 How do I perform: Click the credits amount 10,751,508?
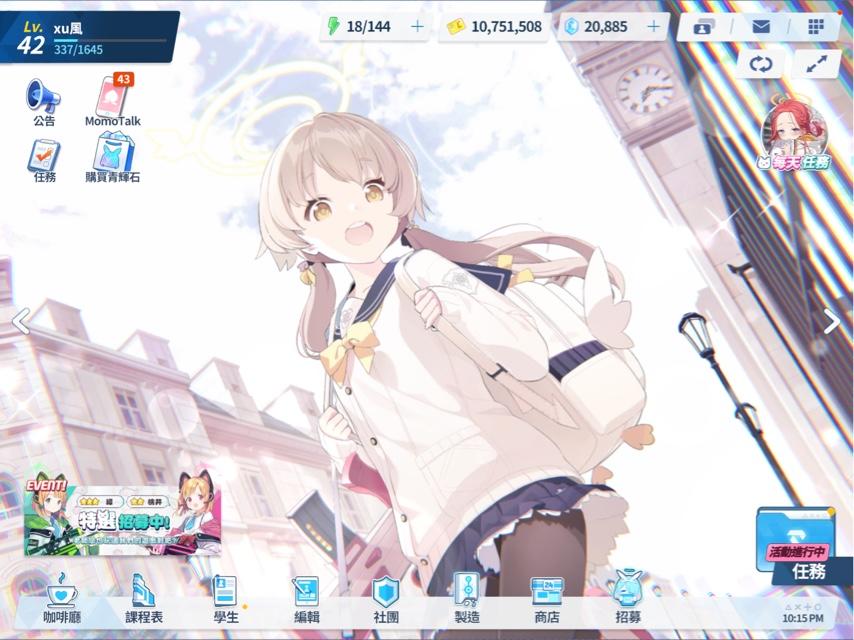click(506, 26)
